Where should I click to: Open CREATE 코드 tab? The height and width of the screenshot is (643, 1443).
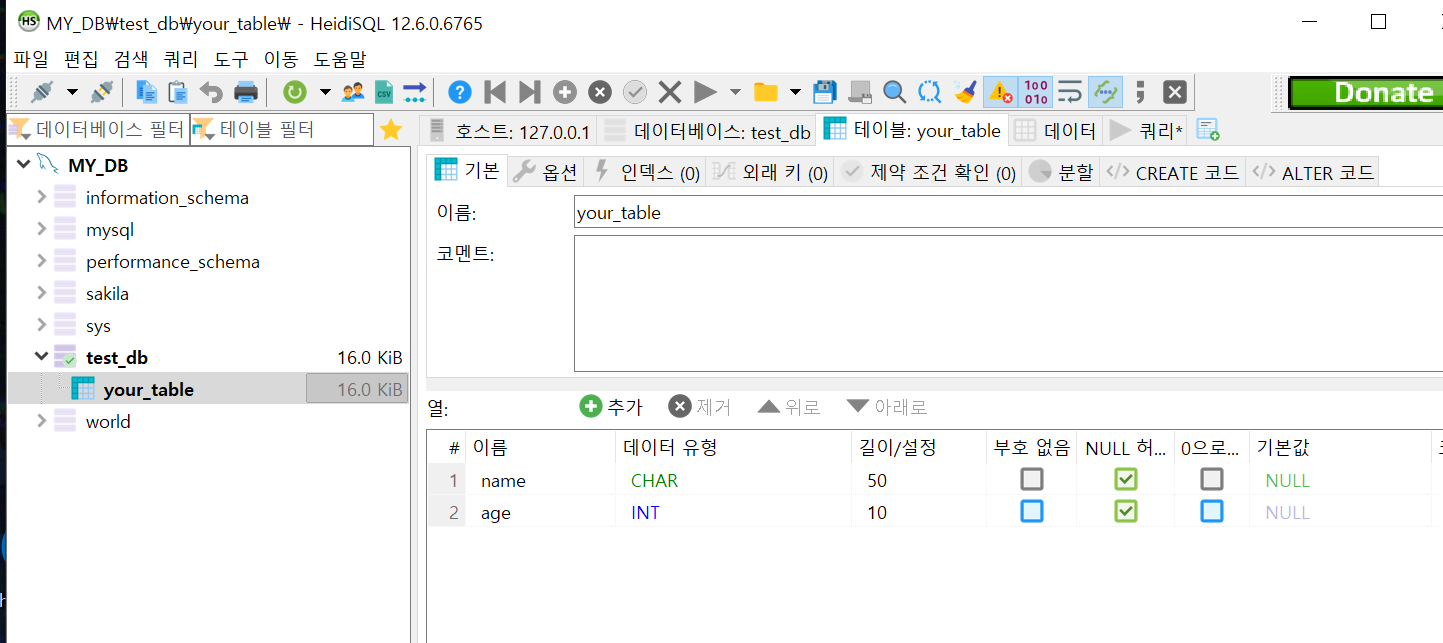click(1173, 172)
